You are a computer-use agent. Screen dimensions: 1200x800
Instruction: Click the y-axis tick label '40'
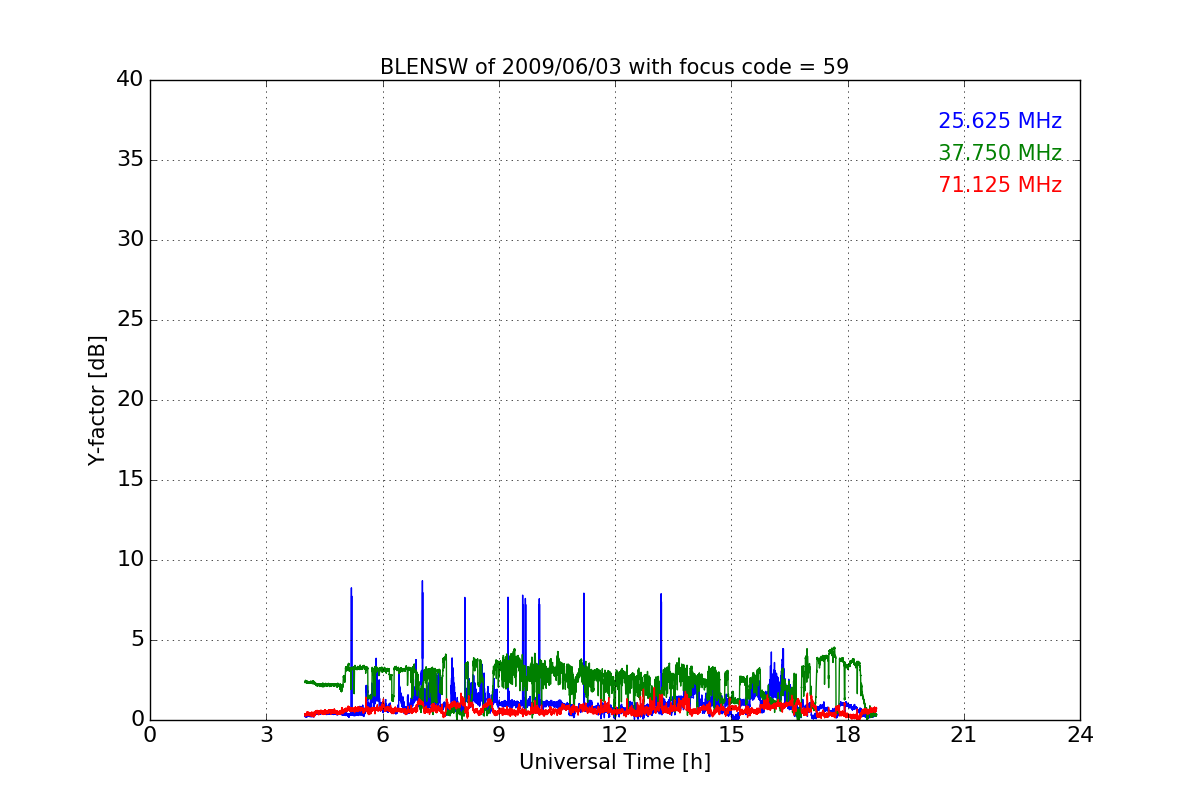click(x=130, y=80)
